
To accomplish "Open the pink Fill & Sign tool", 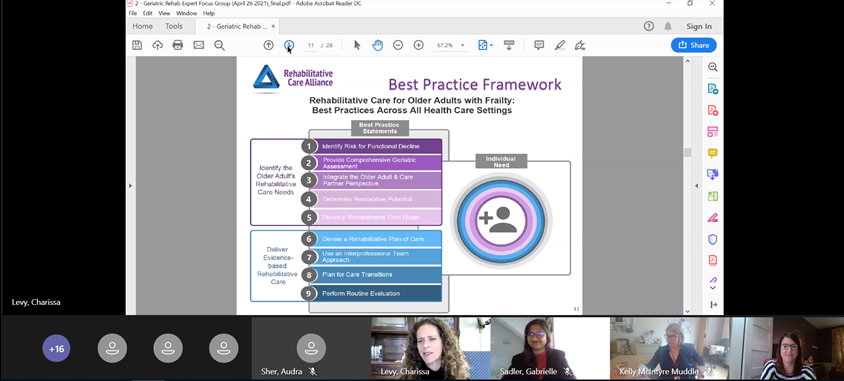I will pyautogui.click(x=713, y=218).
